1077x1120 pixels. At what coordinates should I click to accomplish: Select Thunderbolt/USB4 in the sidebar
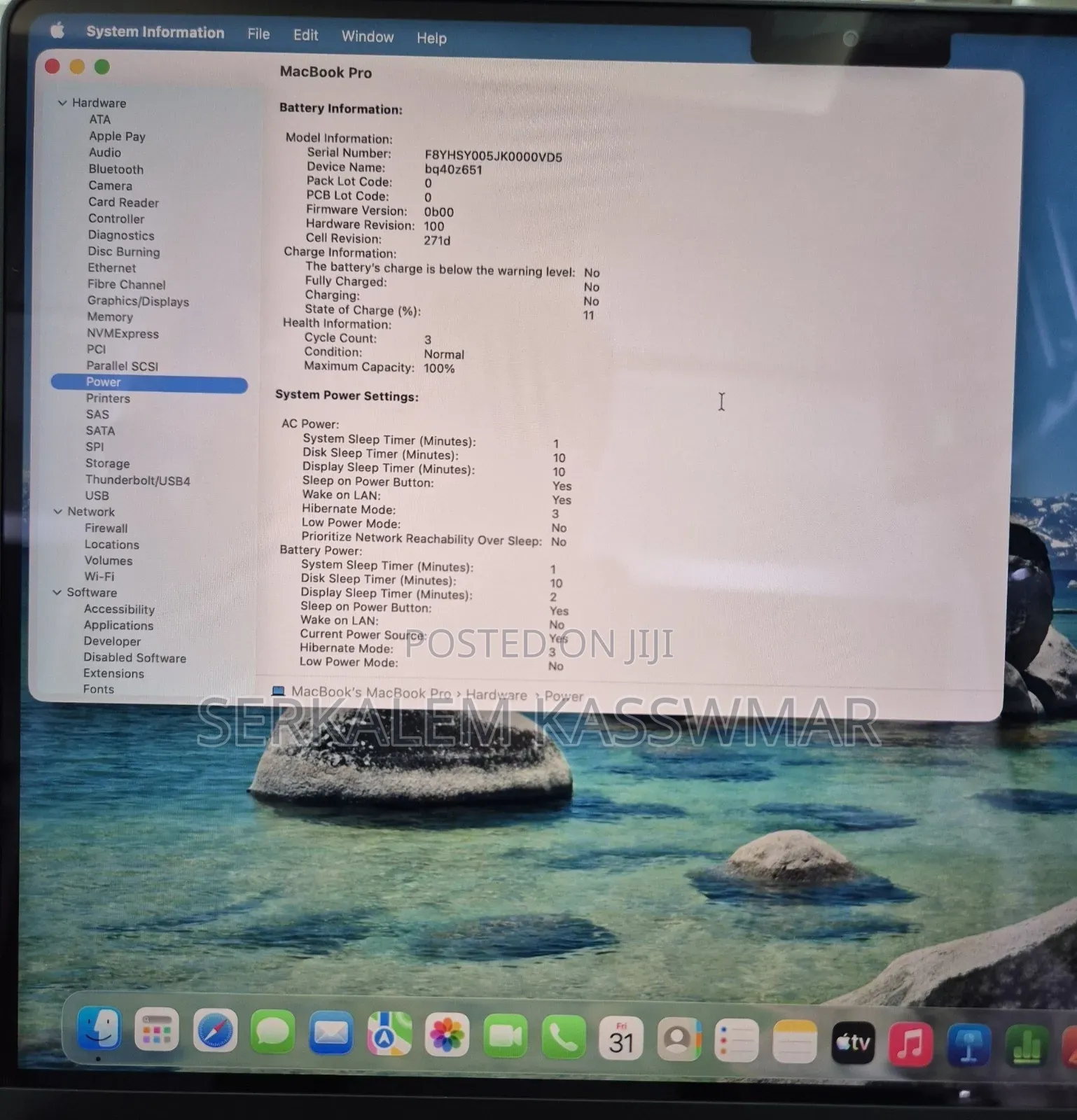click(x=138, y=480)
